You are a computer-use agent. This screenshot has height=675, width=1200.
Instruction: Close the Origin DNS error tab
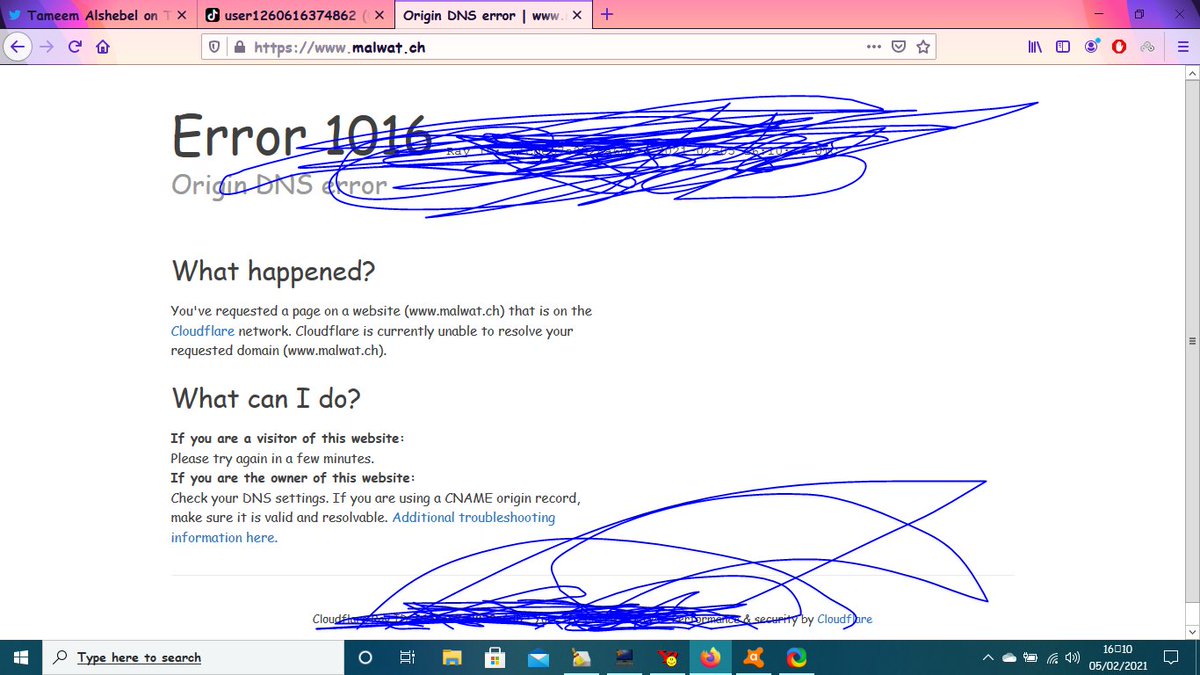point(576,16)
